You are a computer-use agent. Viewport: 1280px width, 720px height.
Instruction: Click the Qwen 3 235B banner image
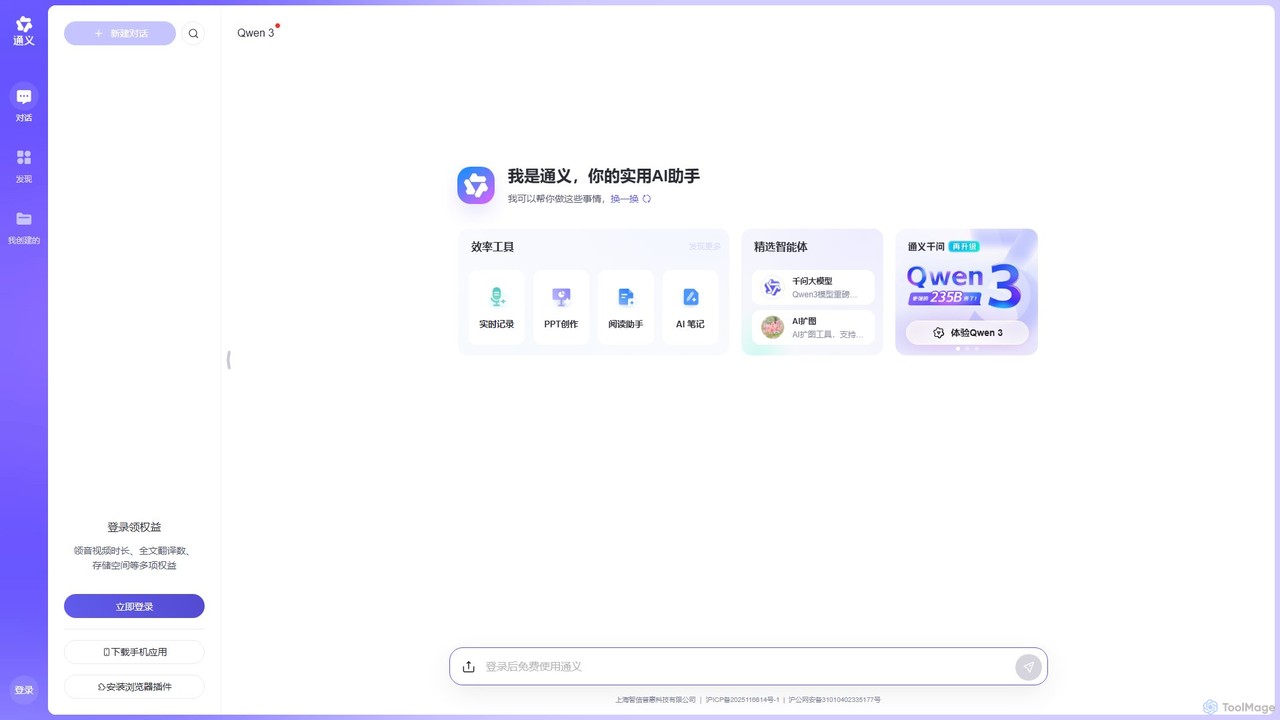(964, 284)
